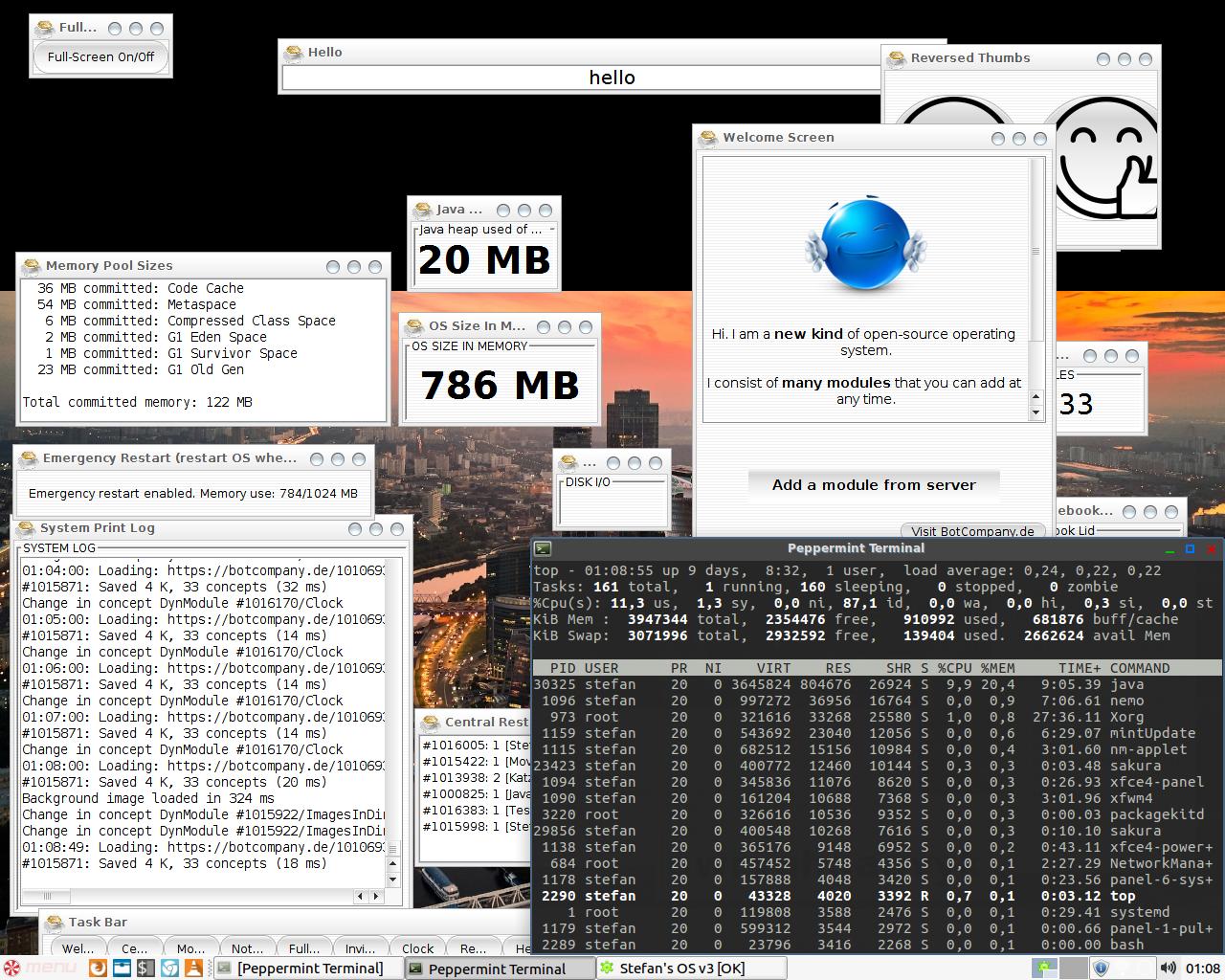Switch to the Clock tab in Task Bar
1225x980 pixels.
tap(417, 948)
